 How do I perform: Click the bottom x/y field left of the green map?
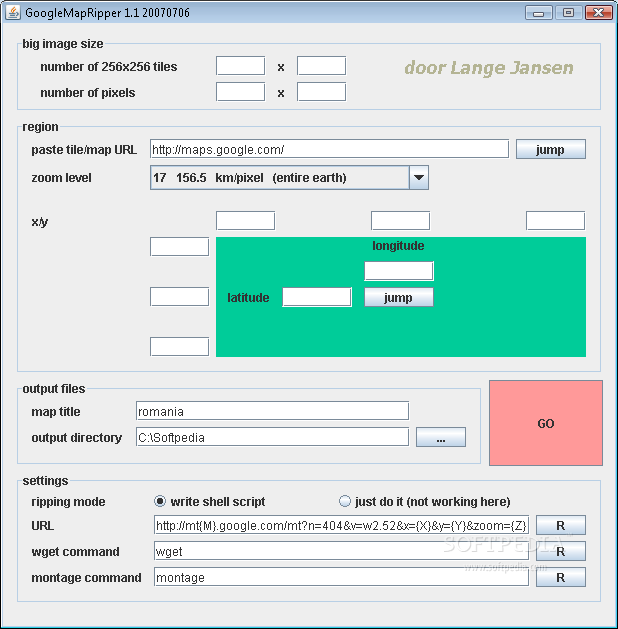pos(180,347)
